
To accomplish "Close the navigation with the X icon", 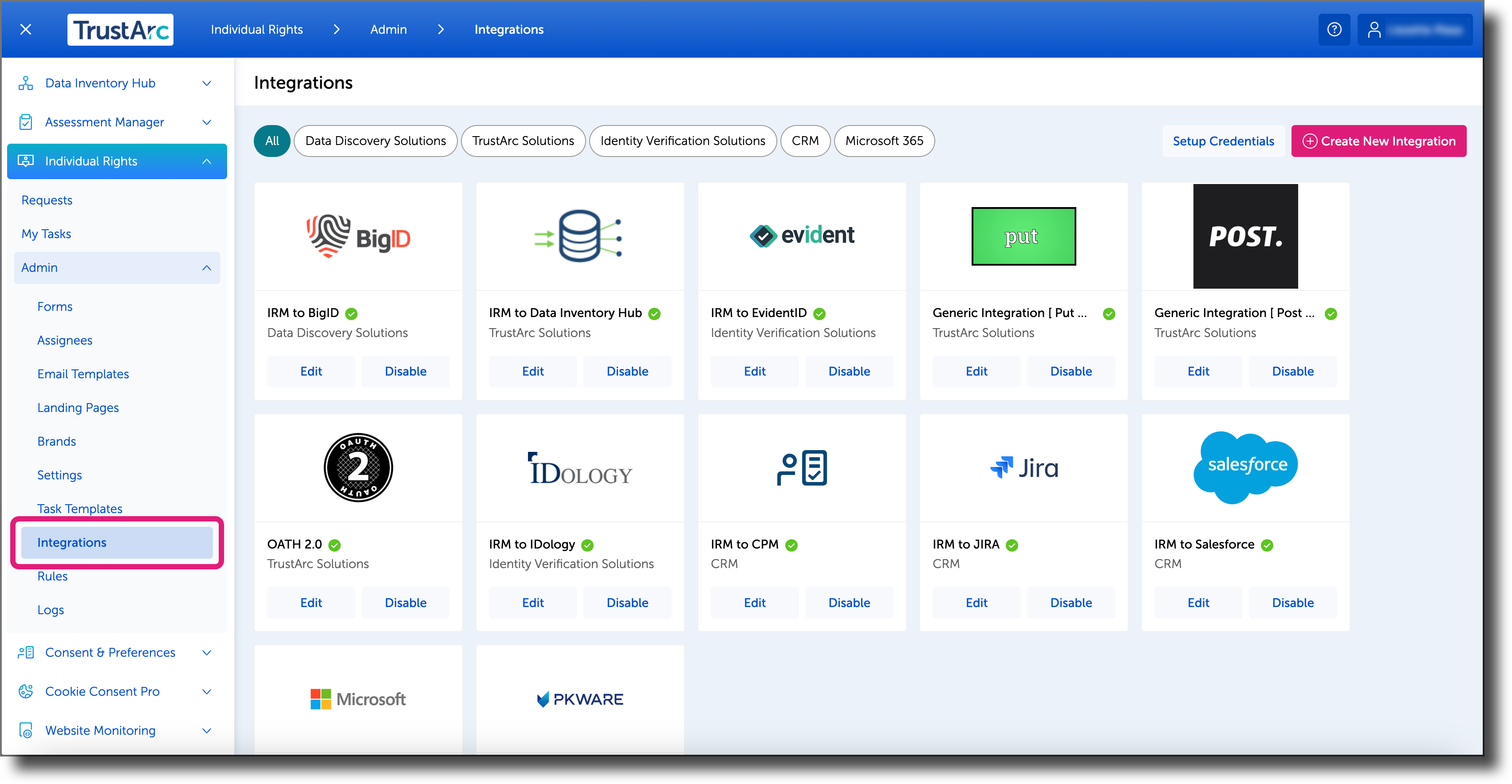I will coord(26,29).
